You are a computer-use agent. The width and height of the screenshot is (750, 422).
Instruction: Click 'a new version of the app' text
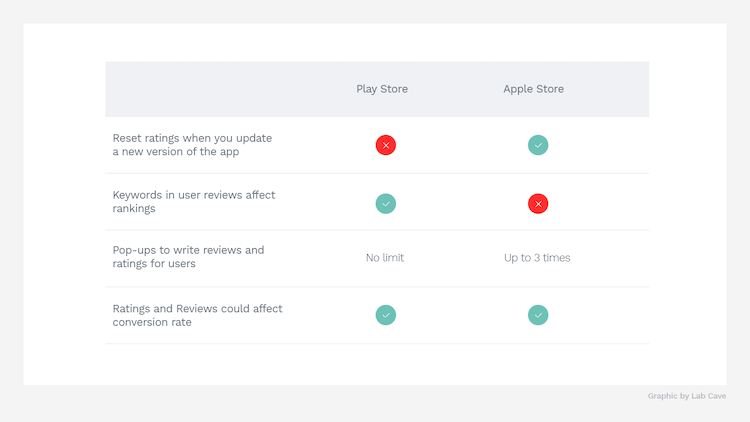pos(176,152)
